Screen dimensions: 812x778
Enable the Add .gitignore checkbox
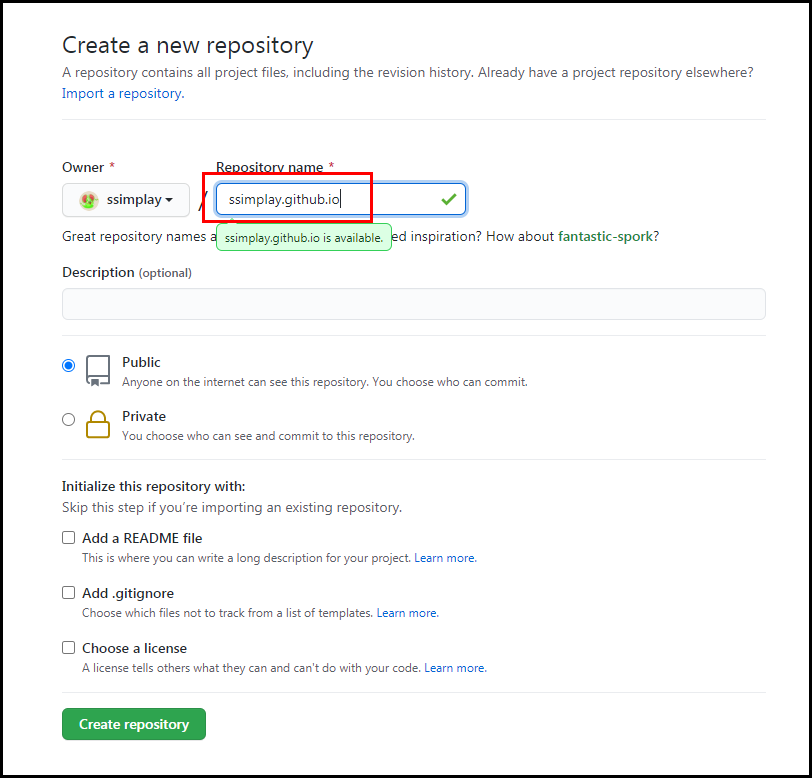[68, 593]
